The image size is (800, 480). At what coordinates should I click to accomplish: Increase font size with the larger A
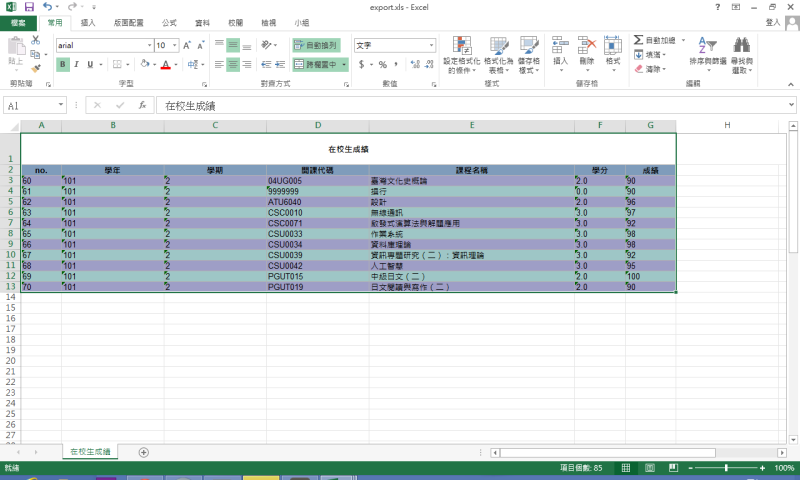187,45
